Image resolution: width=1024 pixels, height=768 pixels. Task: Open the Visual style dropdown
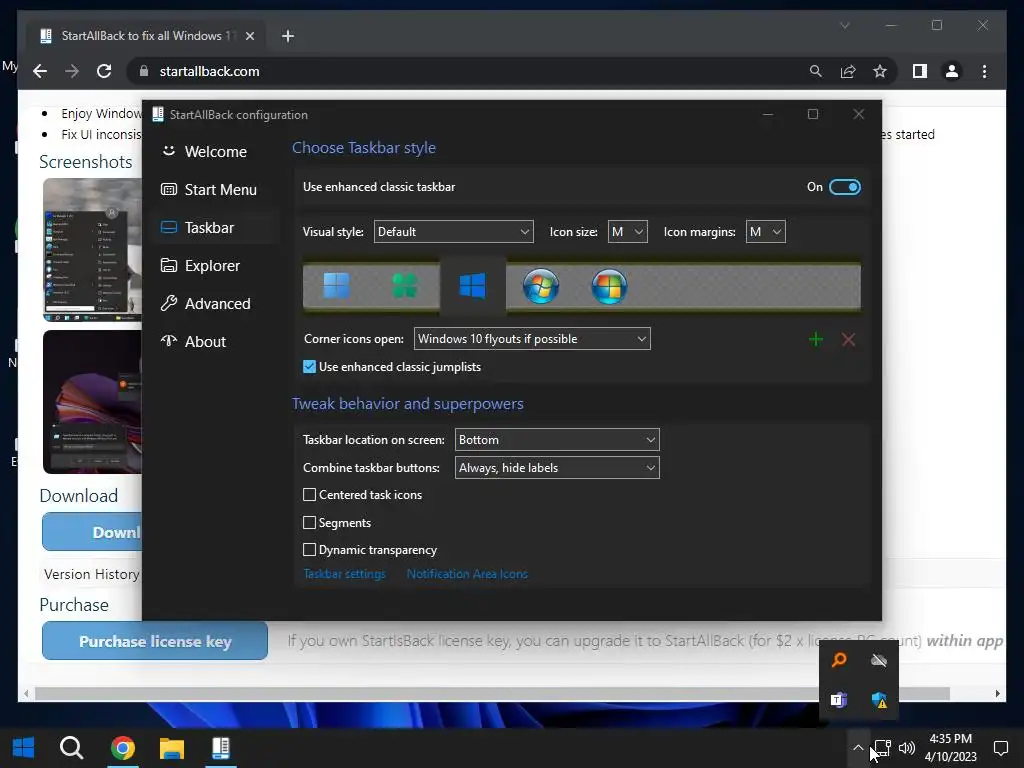pos(453,232)
